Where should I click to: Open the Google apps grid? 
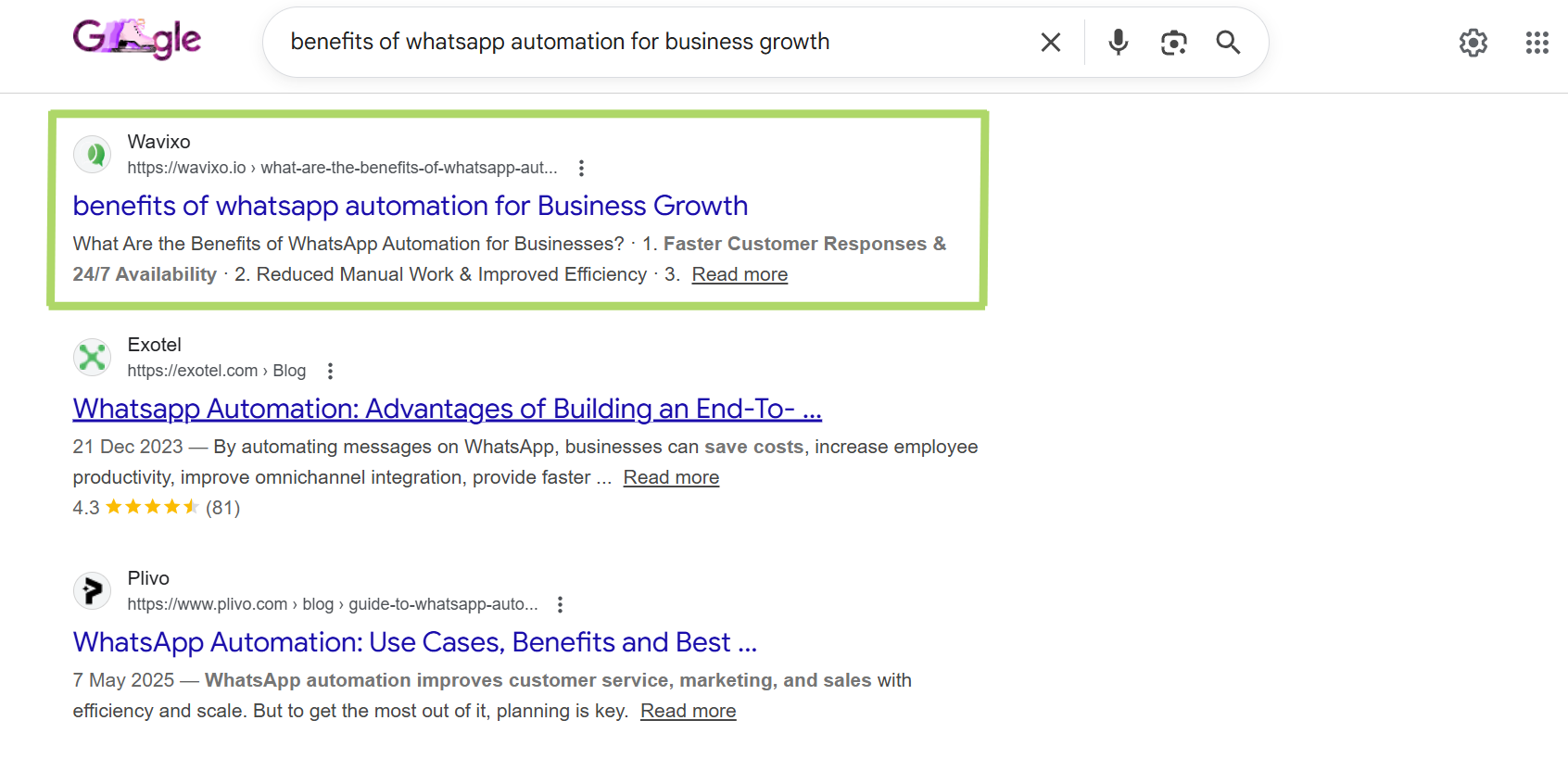[x=1536, y=43]
